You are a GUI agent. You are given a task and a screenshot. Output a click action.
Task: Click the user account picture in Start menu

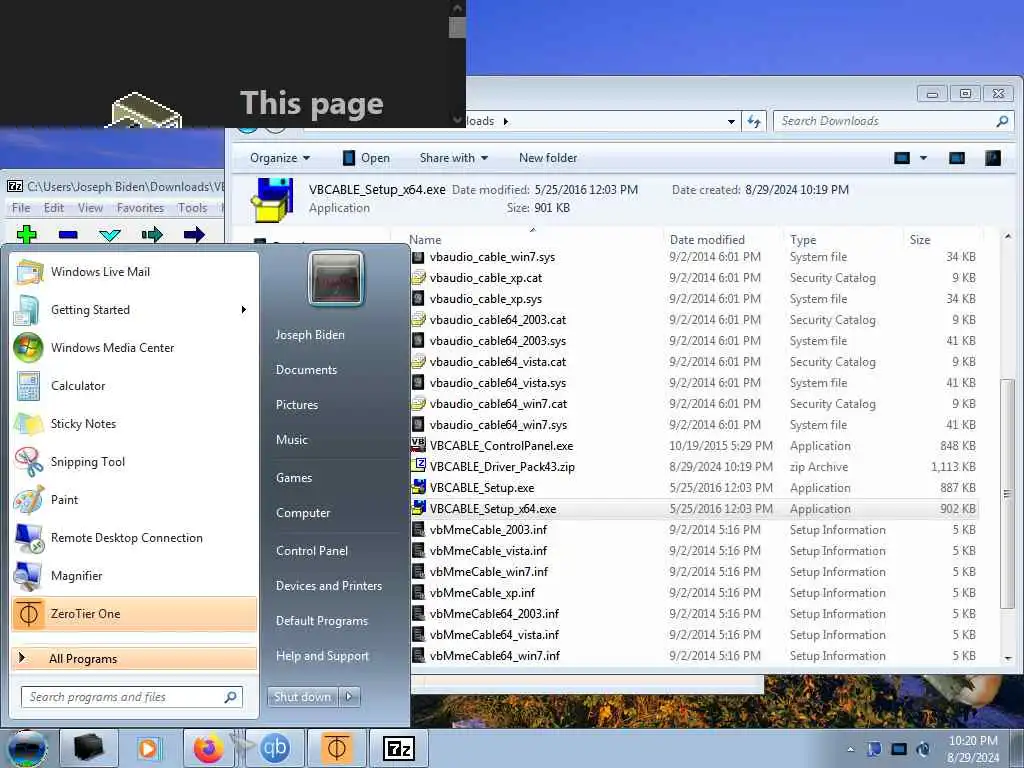336,278
